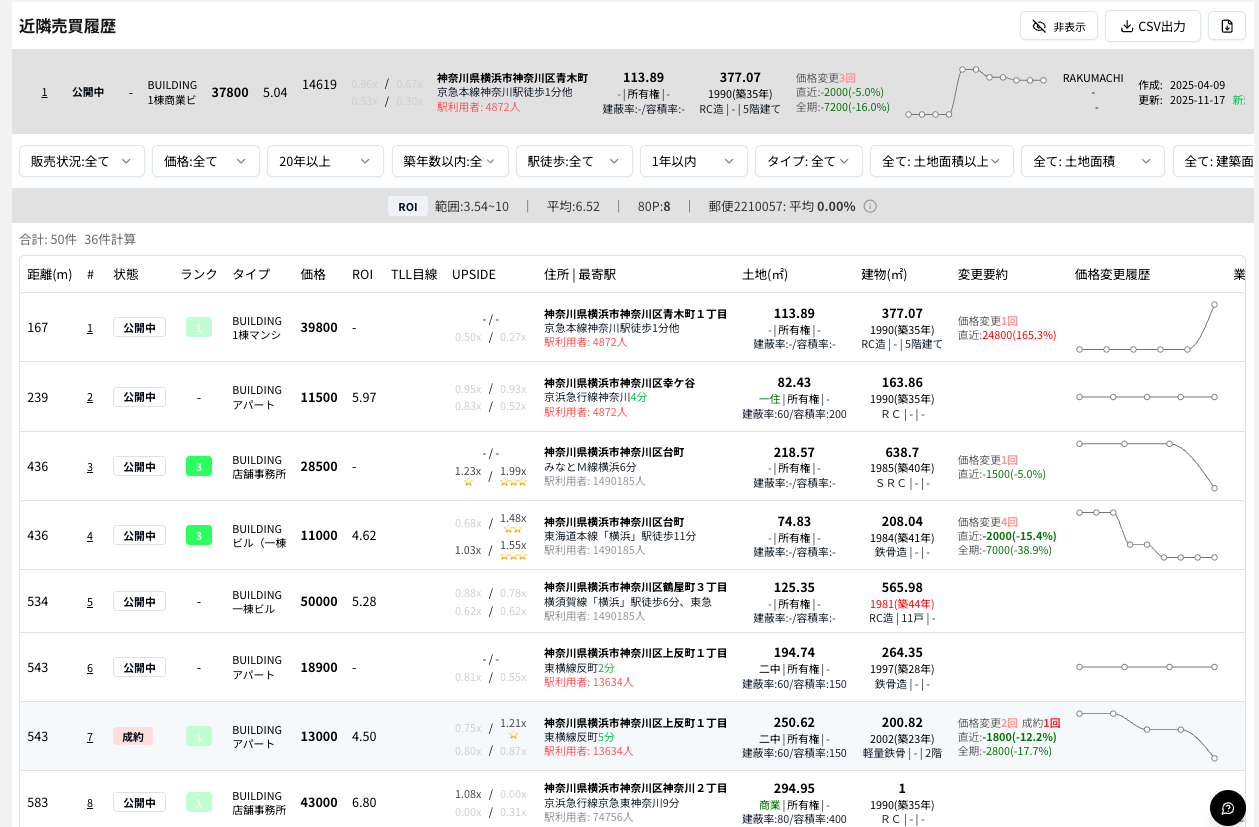Click the price trend chart thumbnail on row 4

click(1145, 535)
